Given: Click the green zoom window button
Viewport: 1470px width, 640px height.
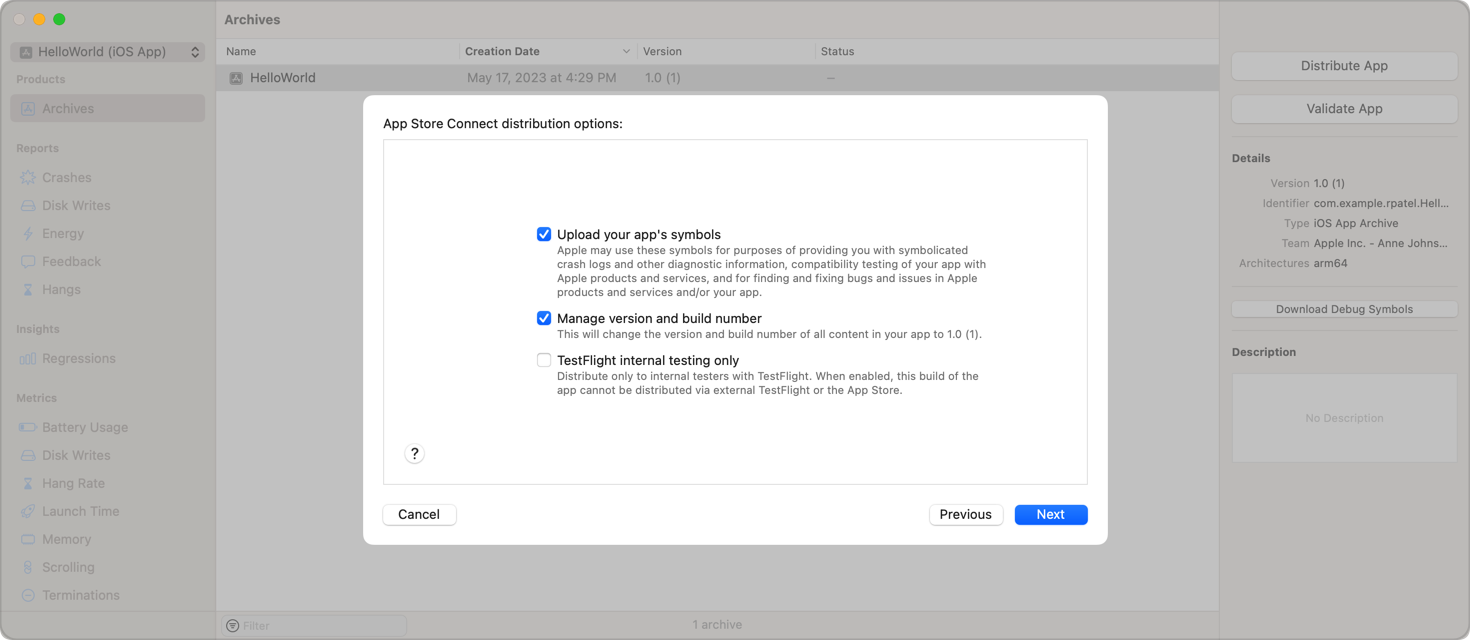Looking at the screenshot, I should 59,19.
